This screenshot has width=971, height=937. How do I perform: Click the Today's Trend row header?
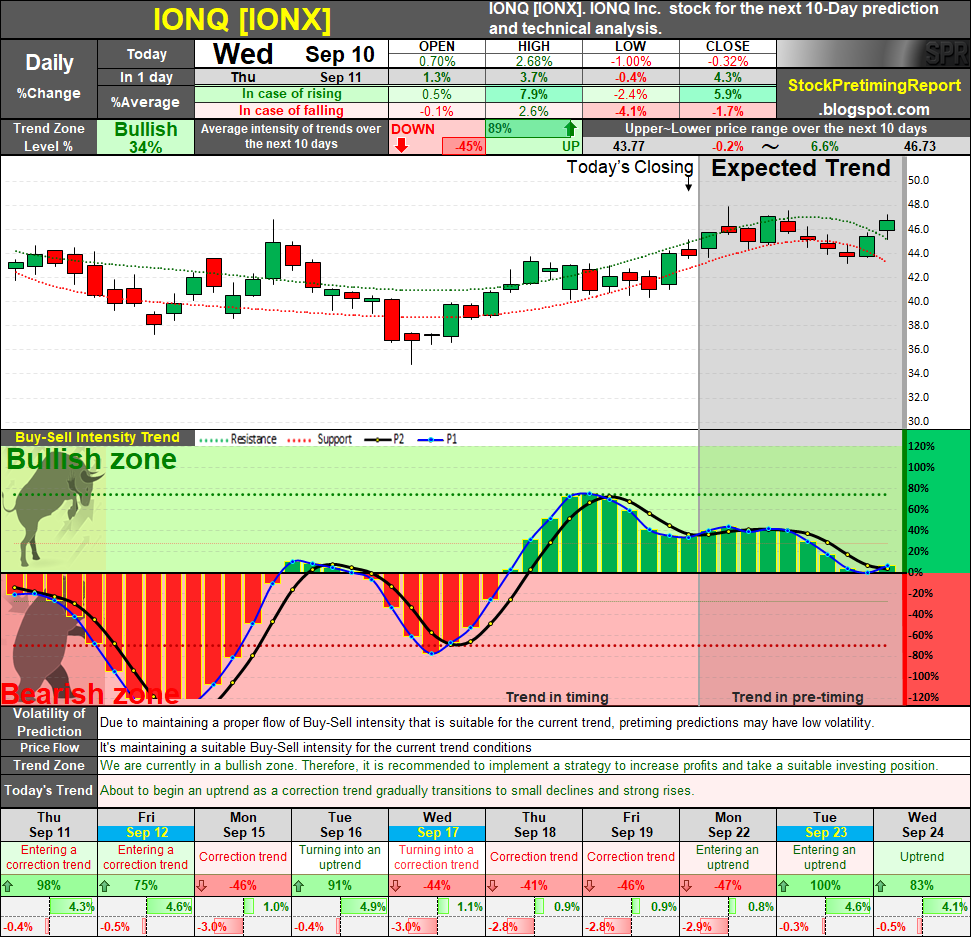(49, 790)
